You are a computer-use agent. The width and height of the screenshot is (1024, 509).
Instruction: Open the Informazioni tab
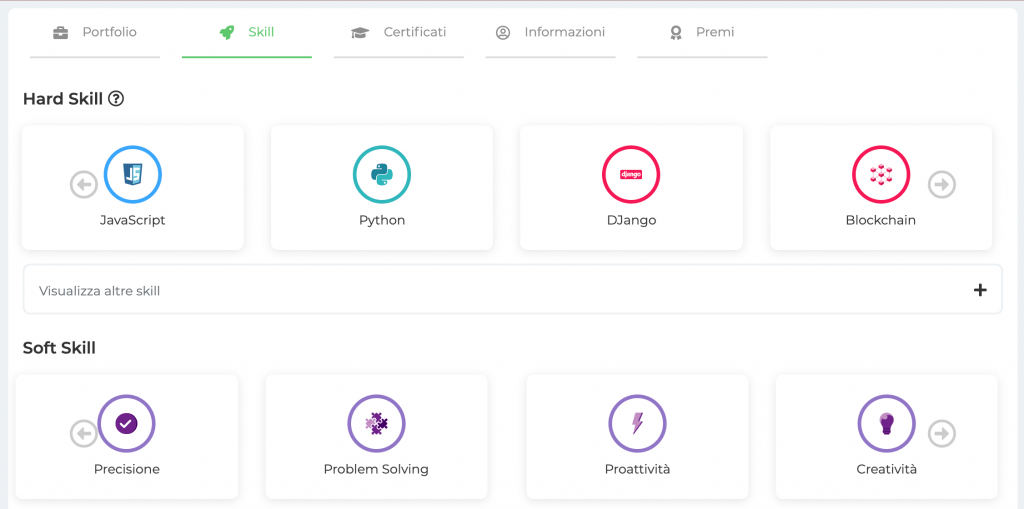click(x=551, y=33)
